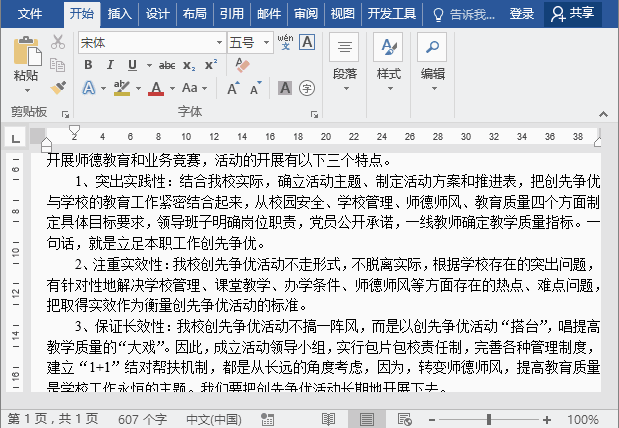The width and height of the screenshot is (619, 428).
Task: Click the Cut scissors icon
Action: tap(58, 42)
